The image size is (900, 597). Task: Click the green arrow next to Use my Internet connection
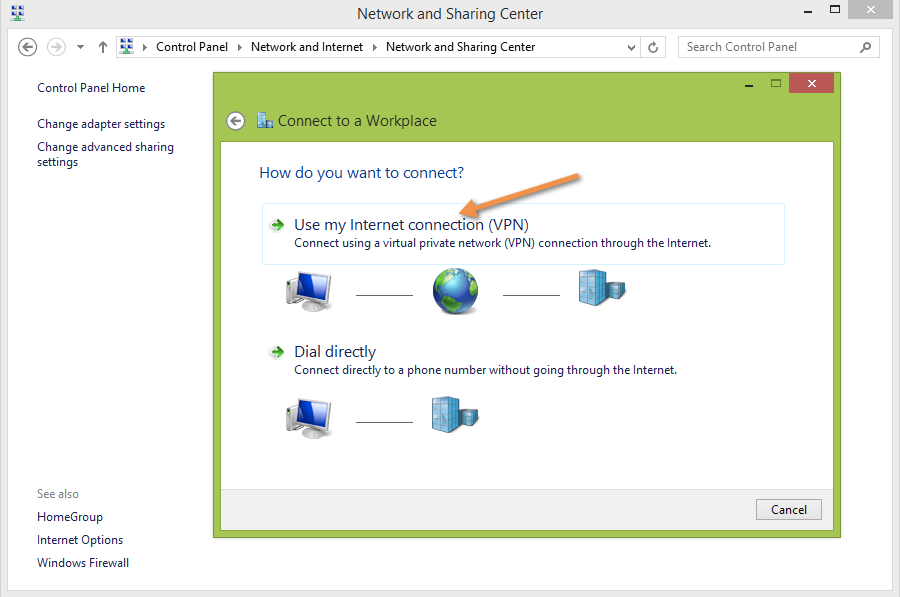click(277, 226)
